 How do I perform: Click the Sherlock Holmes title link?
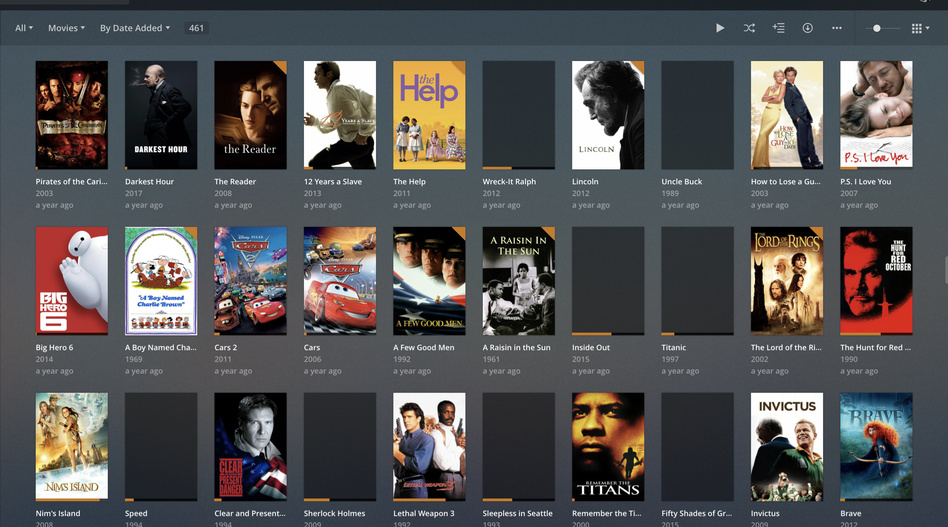[x=334, y=514]
